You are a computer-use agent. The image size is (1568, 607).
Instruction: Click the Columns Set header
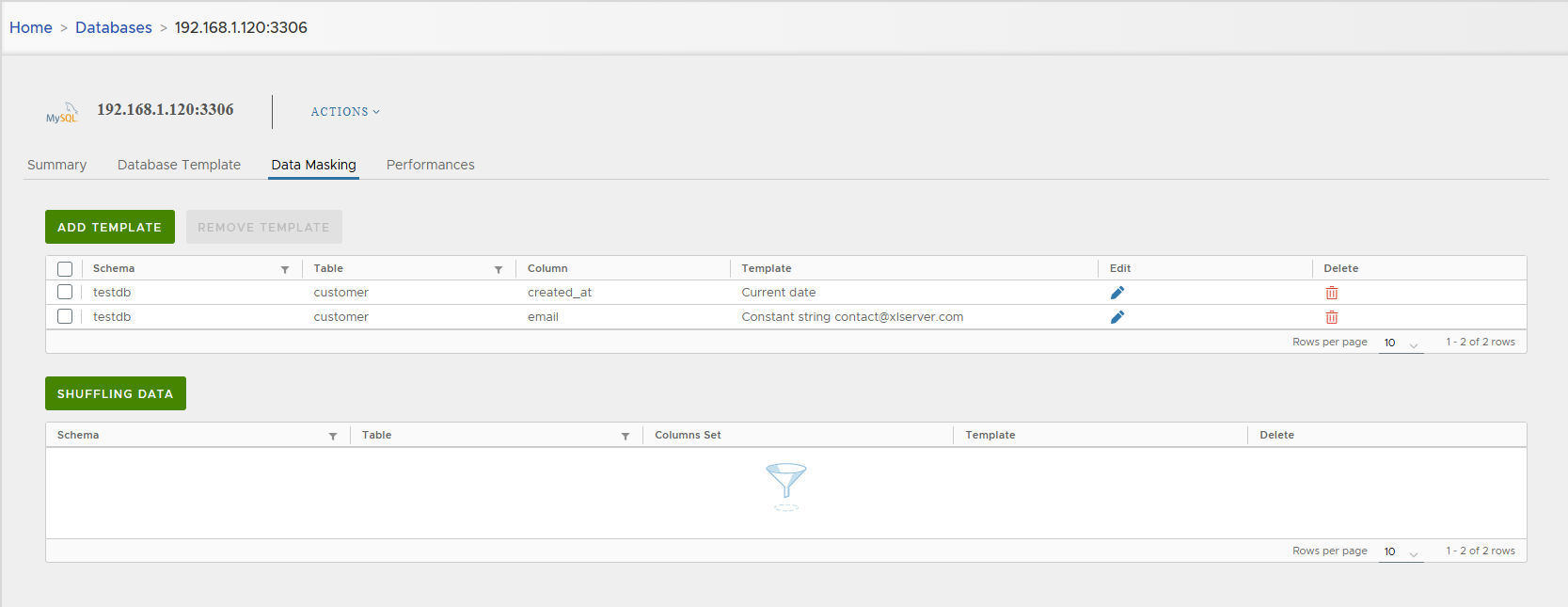[x=688, y=435]
